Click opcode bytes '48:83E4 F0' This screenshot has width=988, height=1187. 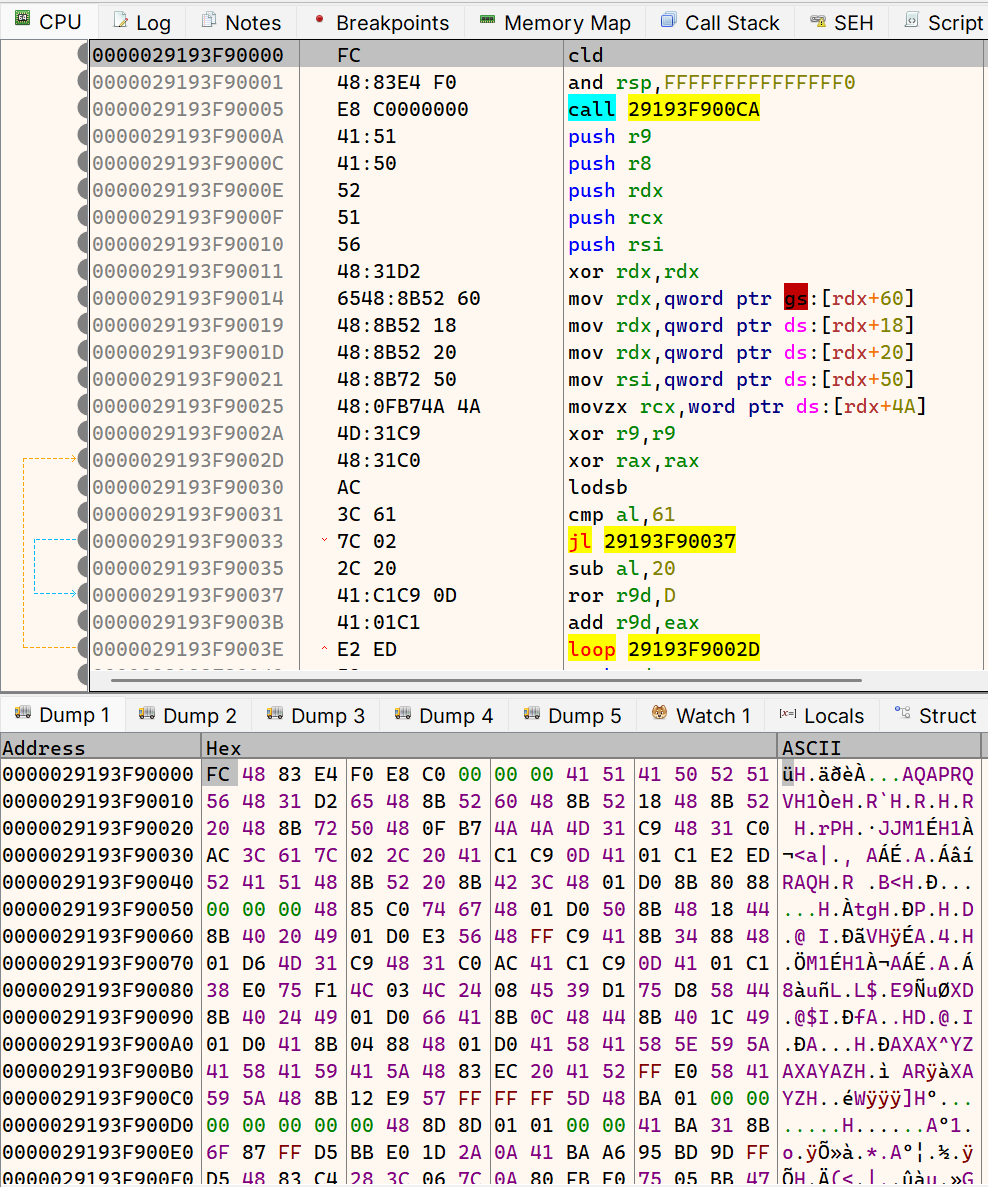click(397, 82)
